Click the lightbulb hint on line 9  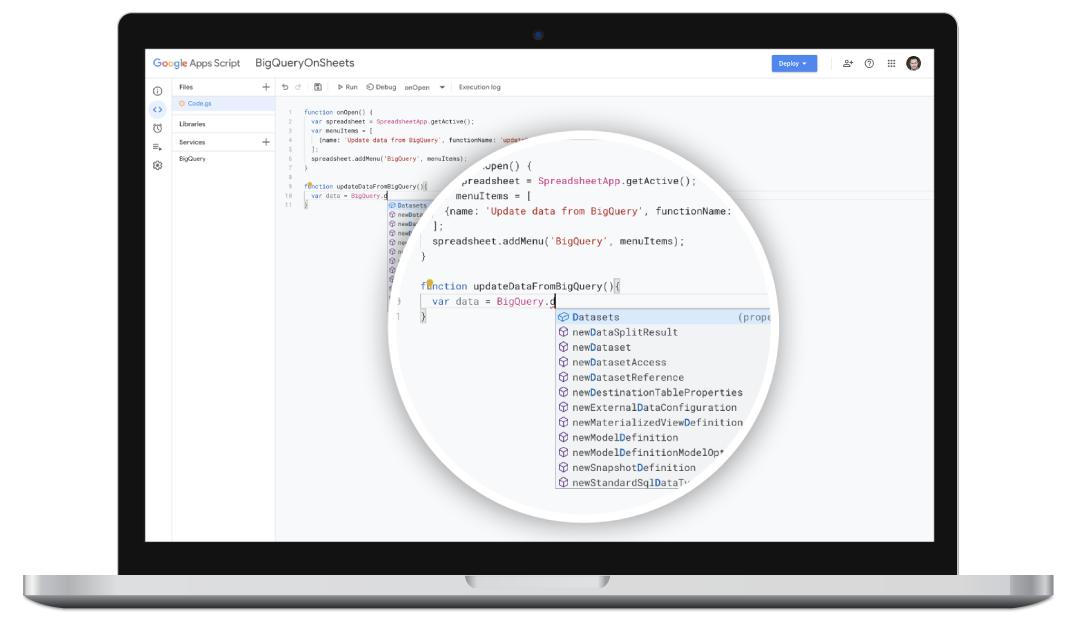tap(309, 185)
